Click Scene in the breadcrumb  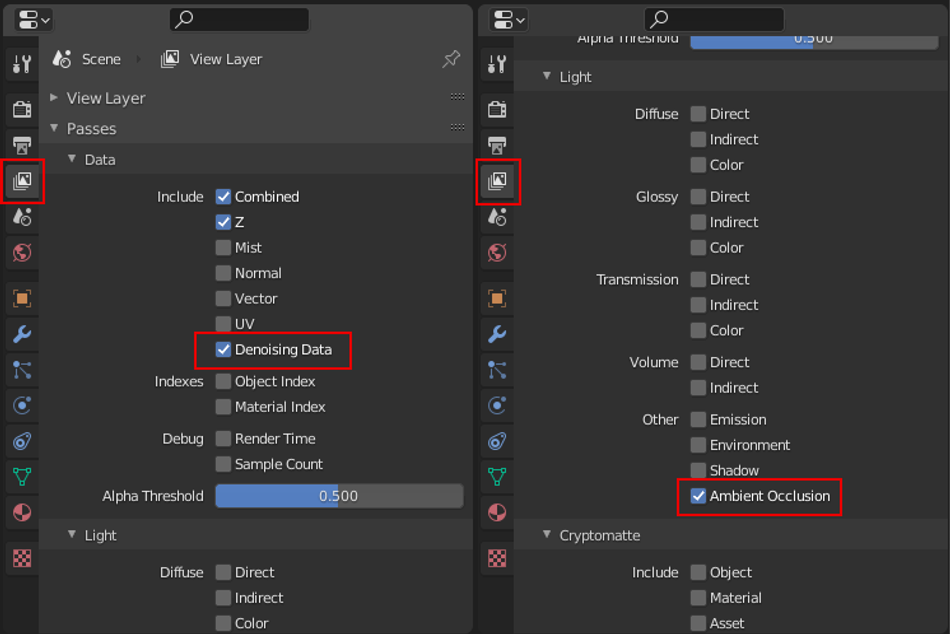coord(101,59)
